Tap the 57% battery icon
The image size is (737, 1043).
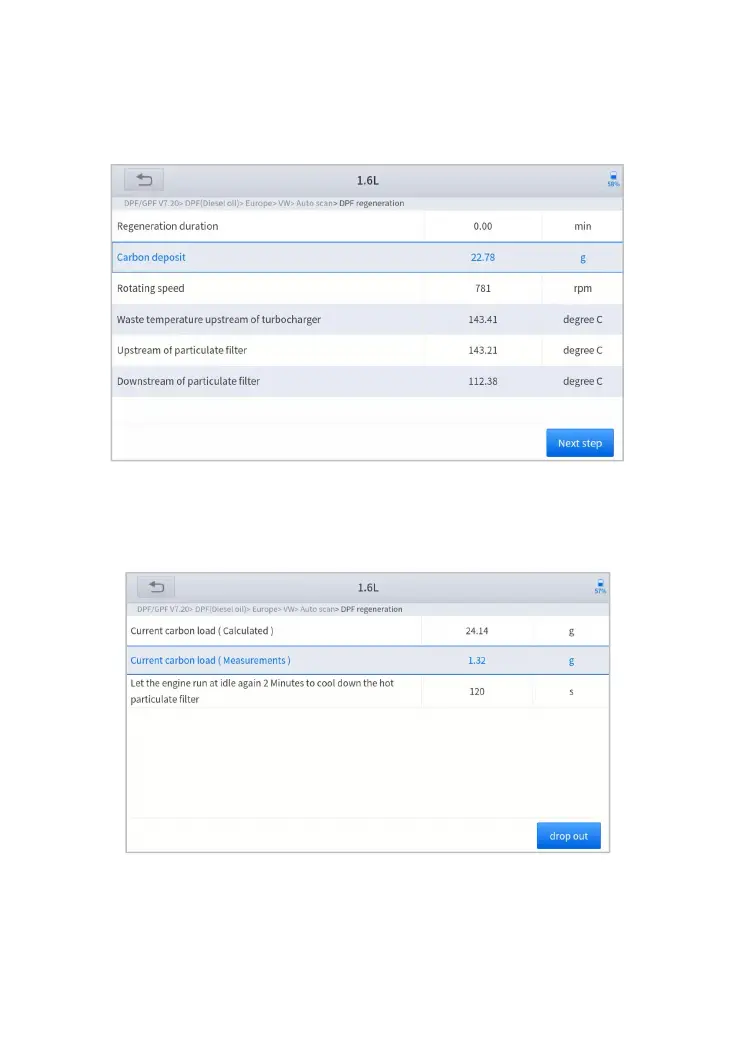[600, 586]
